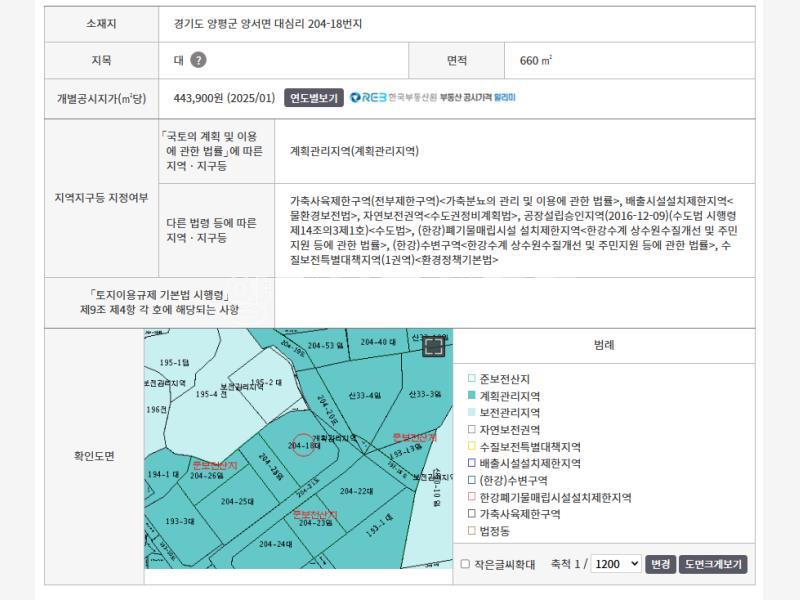Click the land price 443,900원 (2025/01)
The image size is (800, 600).
pyautogui.click(x=224, y=98)
